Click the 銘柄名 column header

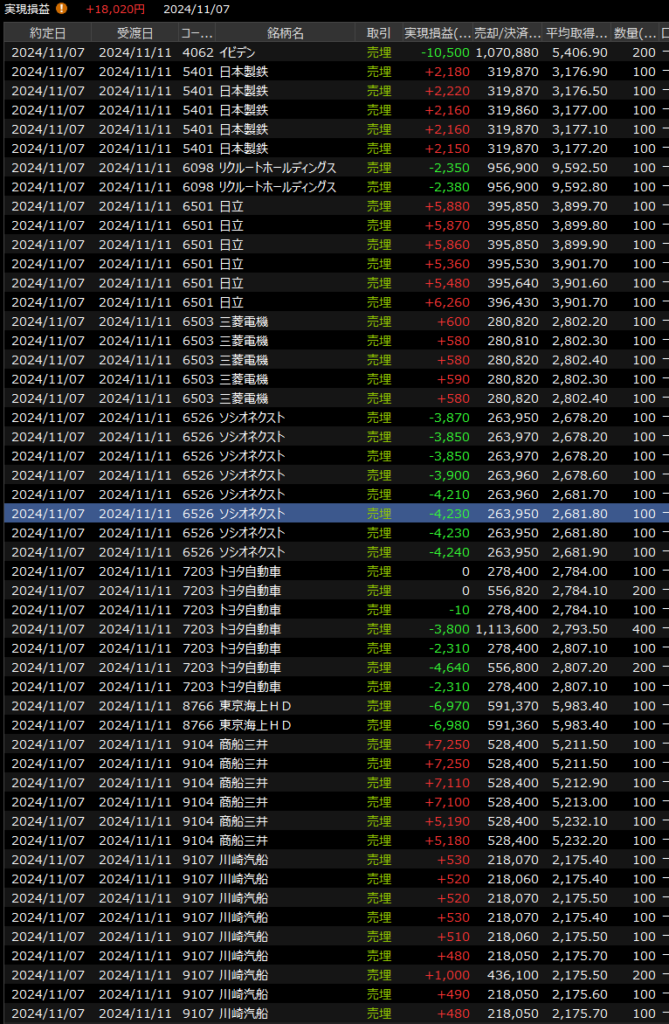point(285,33)
